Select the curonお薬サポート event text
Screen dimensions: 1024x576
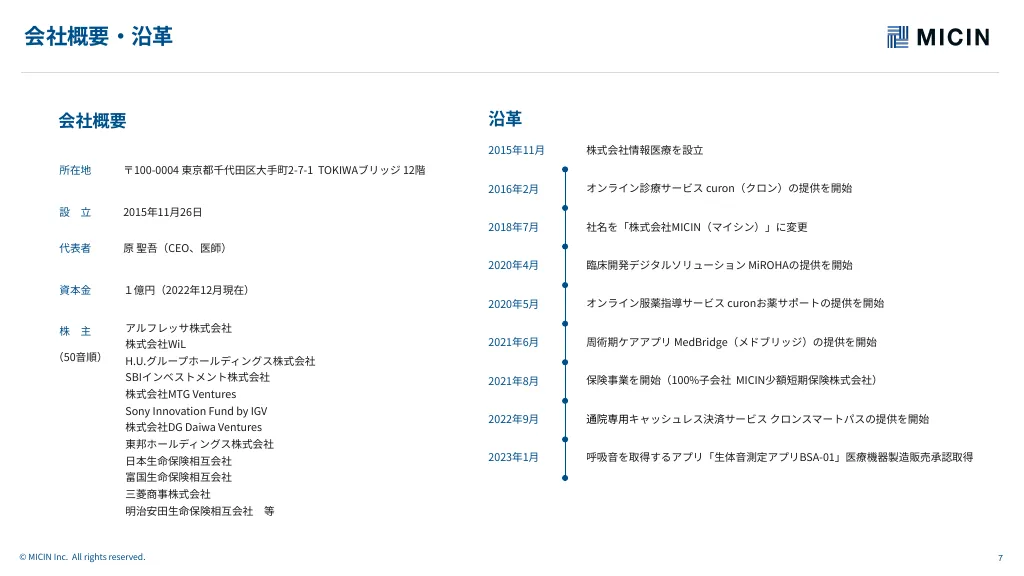click(735, 303)
